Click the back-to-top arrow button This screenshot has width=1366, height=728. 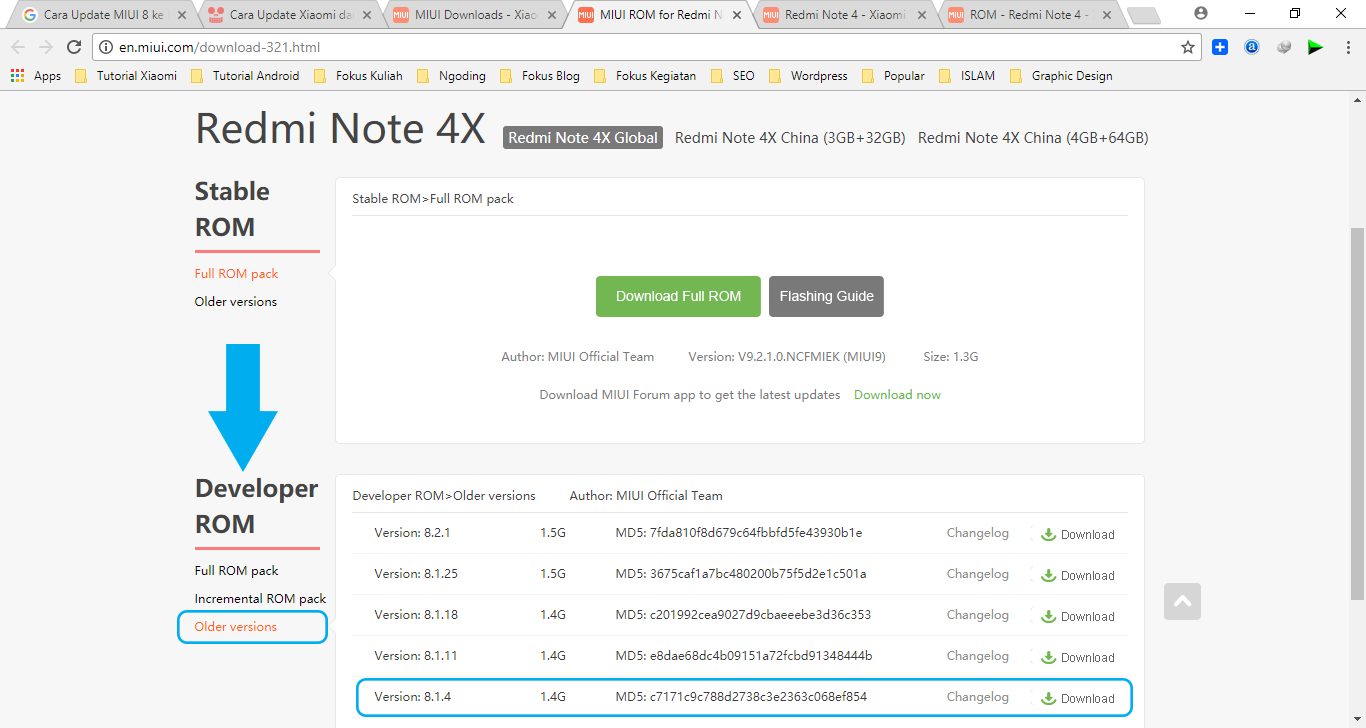(x=1182, y=601)
